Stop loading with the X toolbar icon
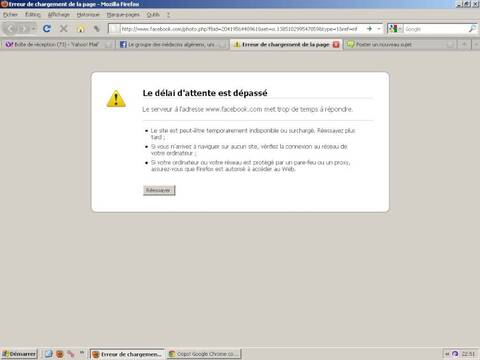This screenshot has width=480, height=360. [63, 29]
